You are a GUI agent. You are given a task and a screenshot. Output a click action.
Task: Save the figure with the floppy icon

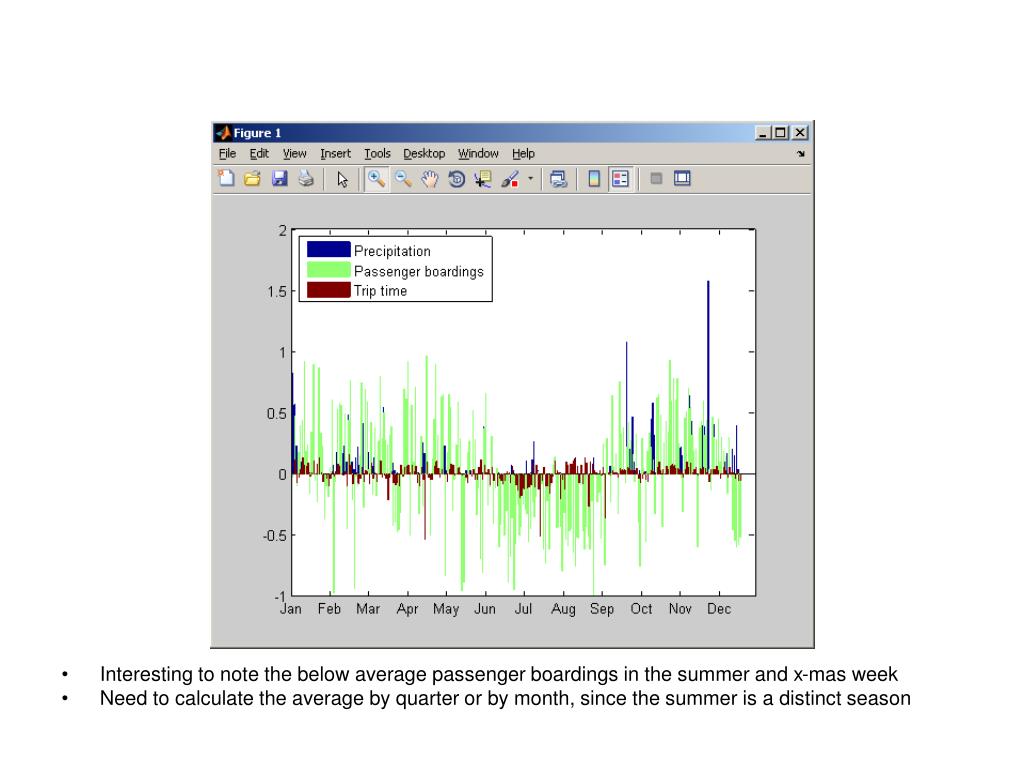point(280,178)
